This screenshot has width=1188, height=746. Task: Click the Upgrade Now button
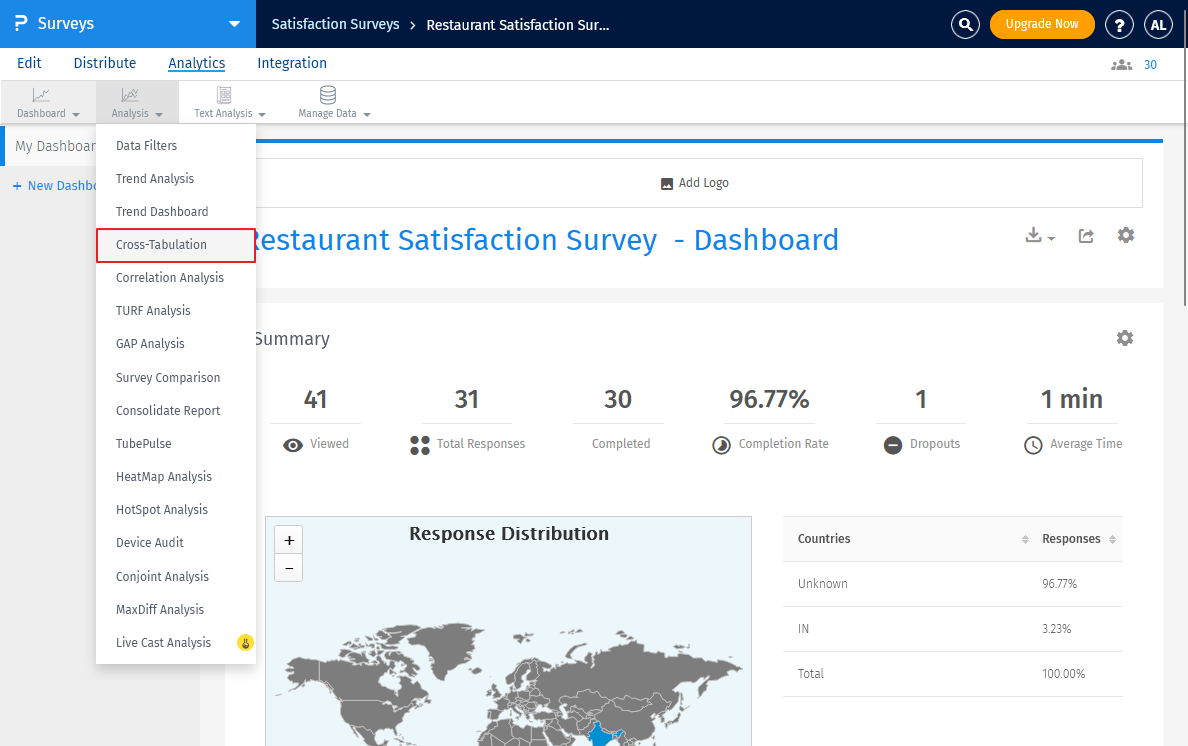tap(1042, 25)
